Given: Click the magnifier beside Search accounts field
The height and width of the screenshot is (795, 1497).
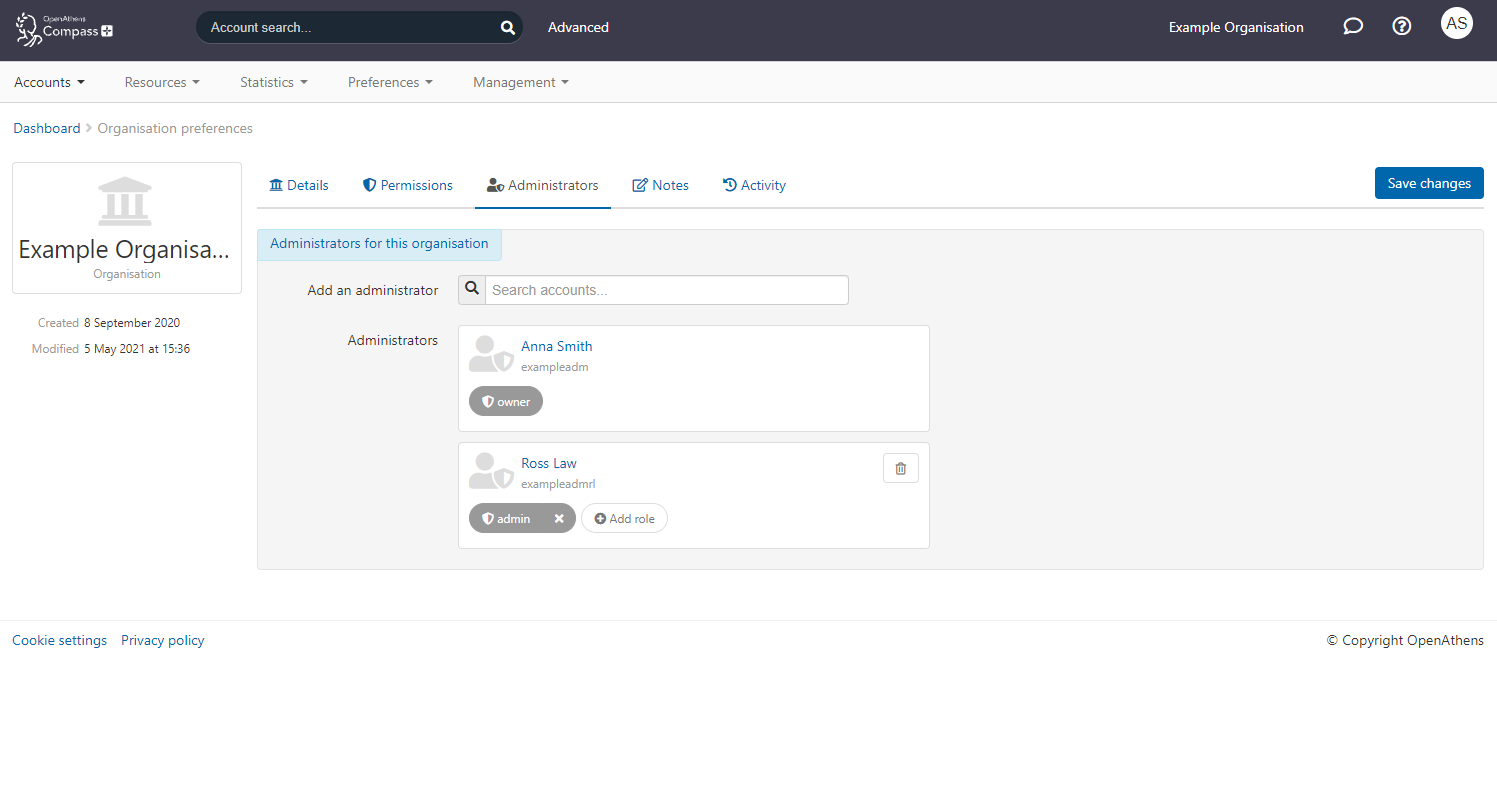Looking at the screenshot, I should coord(471,289).
